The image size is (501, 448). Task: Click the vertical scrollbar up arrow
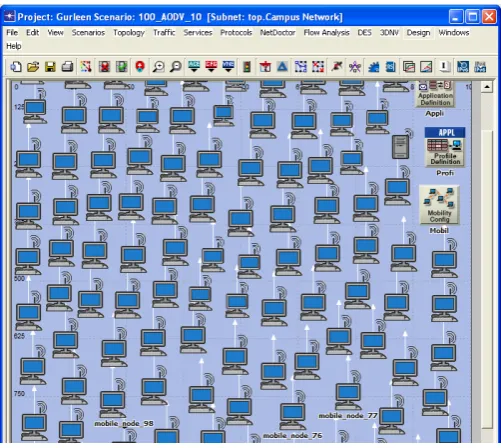(x=487, y=87)
